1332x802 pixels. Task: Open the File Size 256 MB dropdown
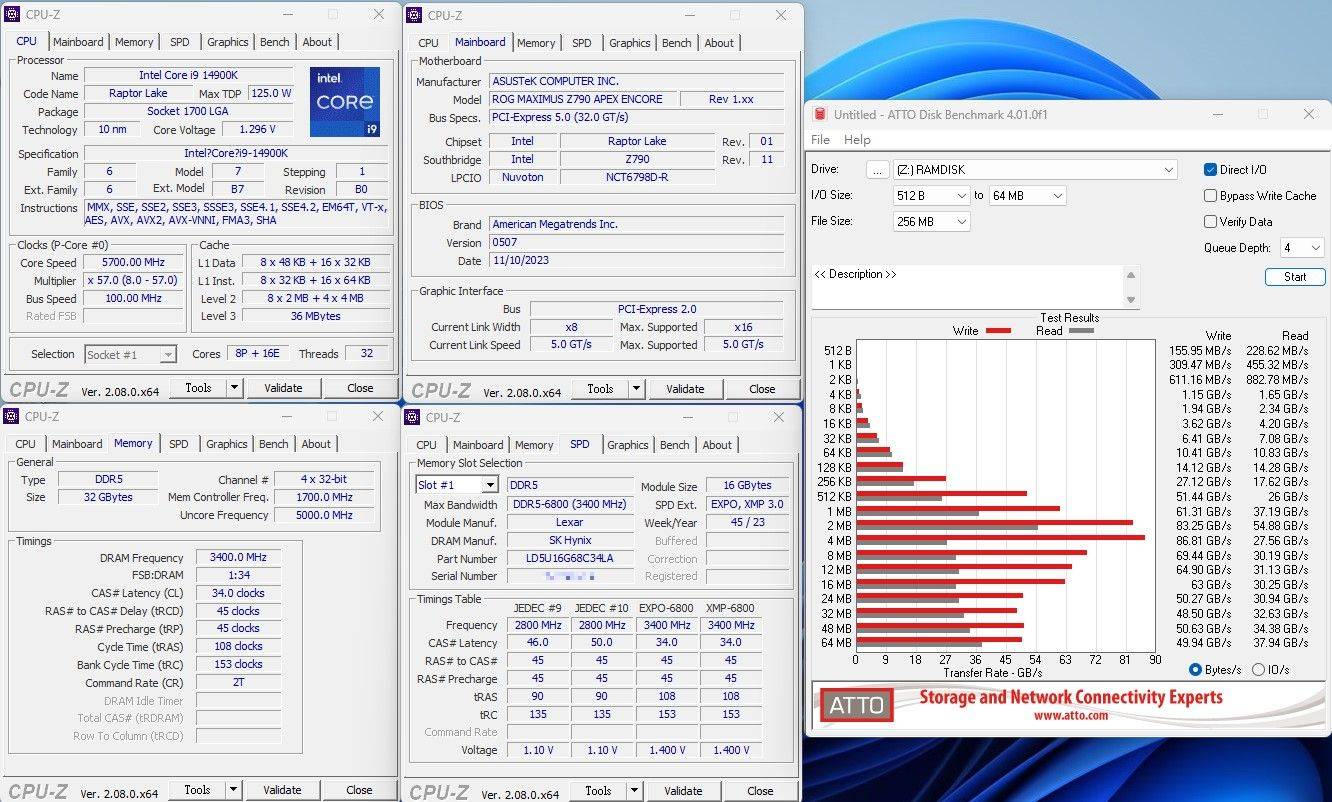(931, 222)
